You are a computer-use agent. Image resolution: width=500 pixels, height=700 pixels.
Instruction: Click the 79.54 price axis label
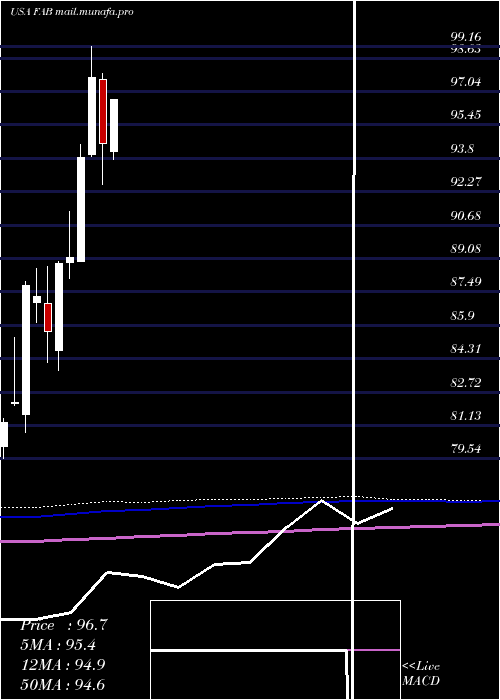pos(466,449)
